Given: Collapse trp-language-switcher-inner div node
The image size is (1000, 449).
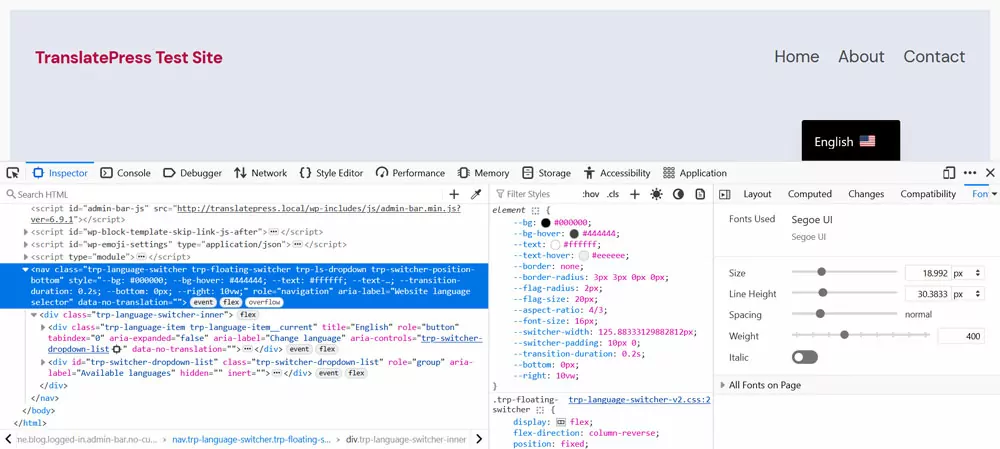Looking at the screenshot, I should tap(34, 314).
